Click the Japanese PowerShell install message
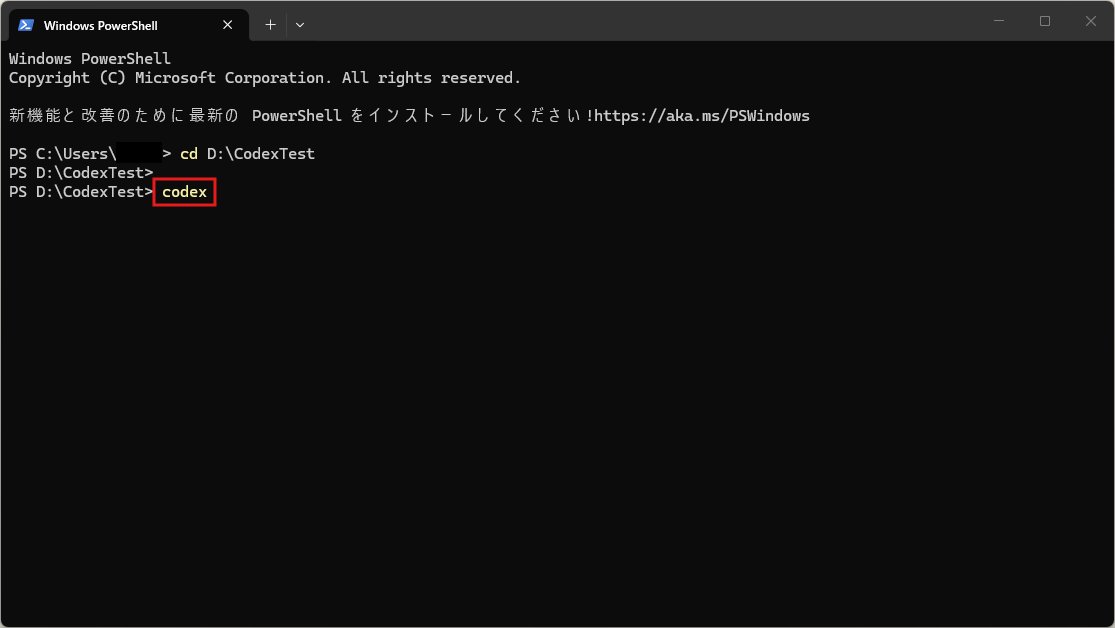 [300, 116]
